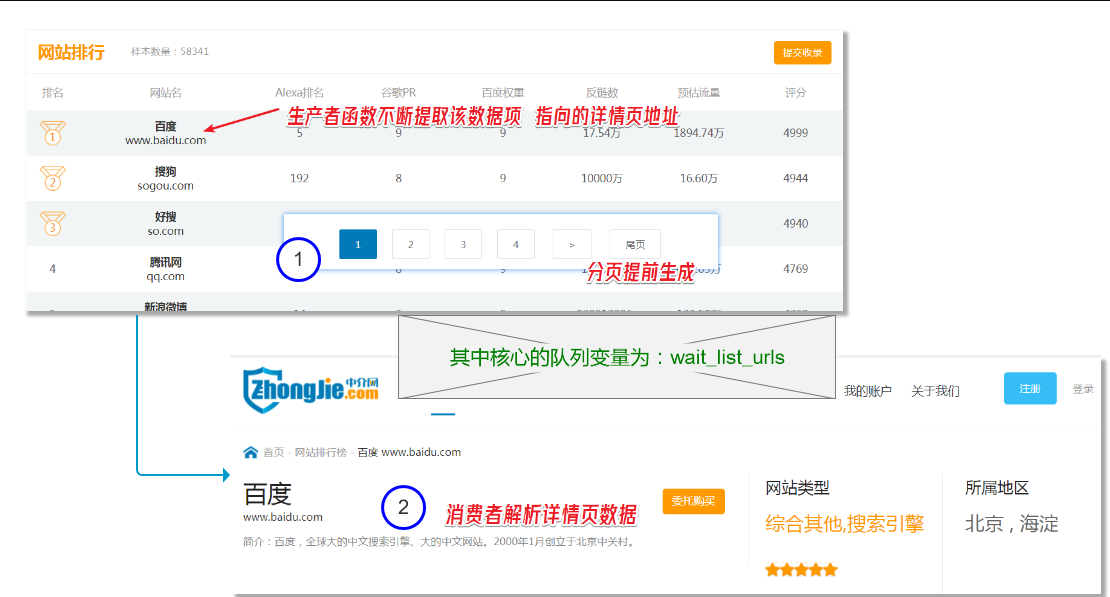Click the 北京,海淀 region text

(1012, 524)
